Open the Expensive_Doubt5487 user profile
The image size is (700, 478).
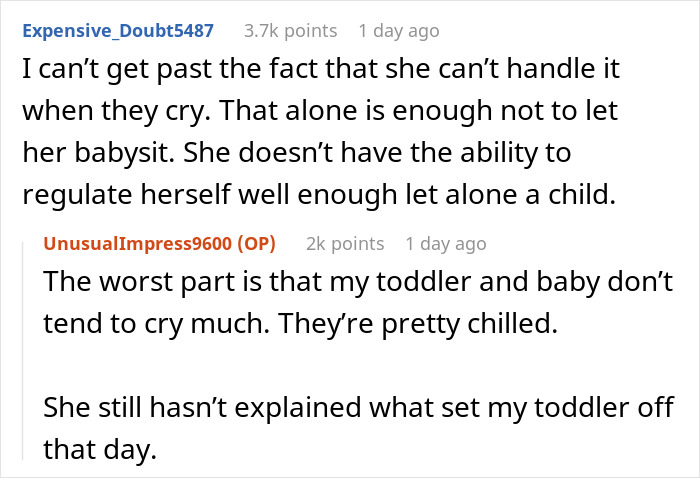pyautogui.click(x=118, y=31)
